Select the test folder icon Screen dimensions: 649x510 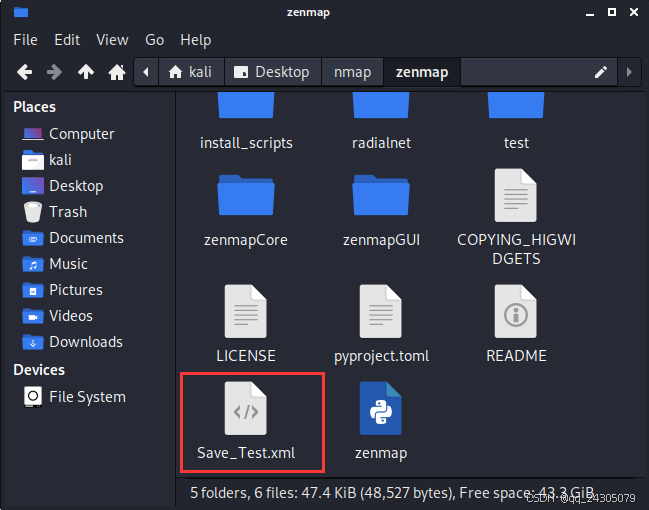[516, 106]
